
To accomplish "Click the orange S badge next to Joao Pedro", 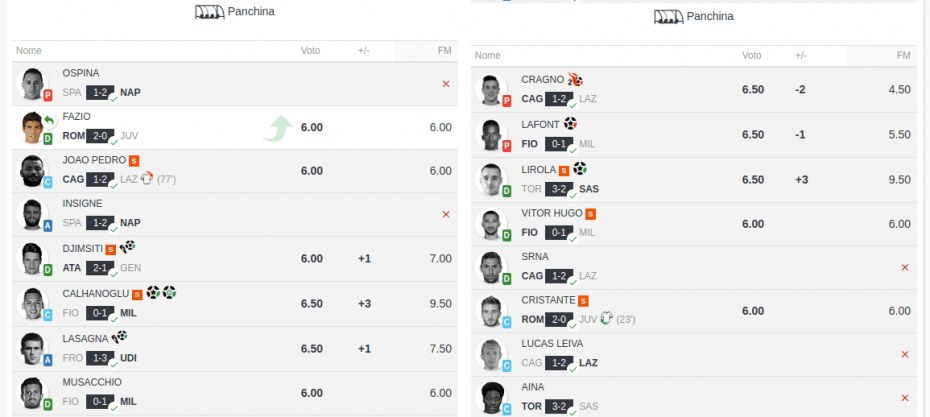I will 133,160.
